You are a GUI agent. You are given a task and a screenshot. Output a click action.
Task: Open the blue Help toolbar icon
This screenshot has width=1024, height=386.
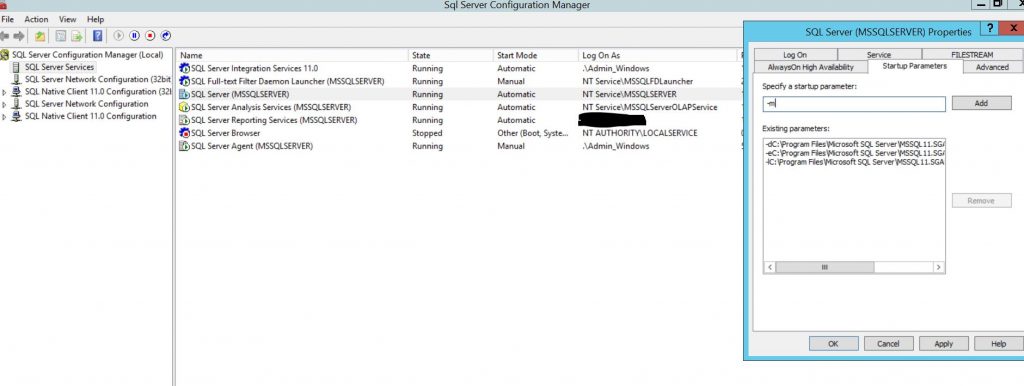point(97,36)
